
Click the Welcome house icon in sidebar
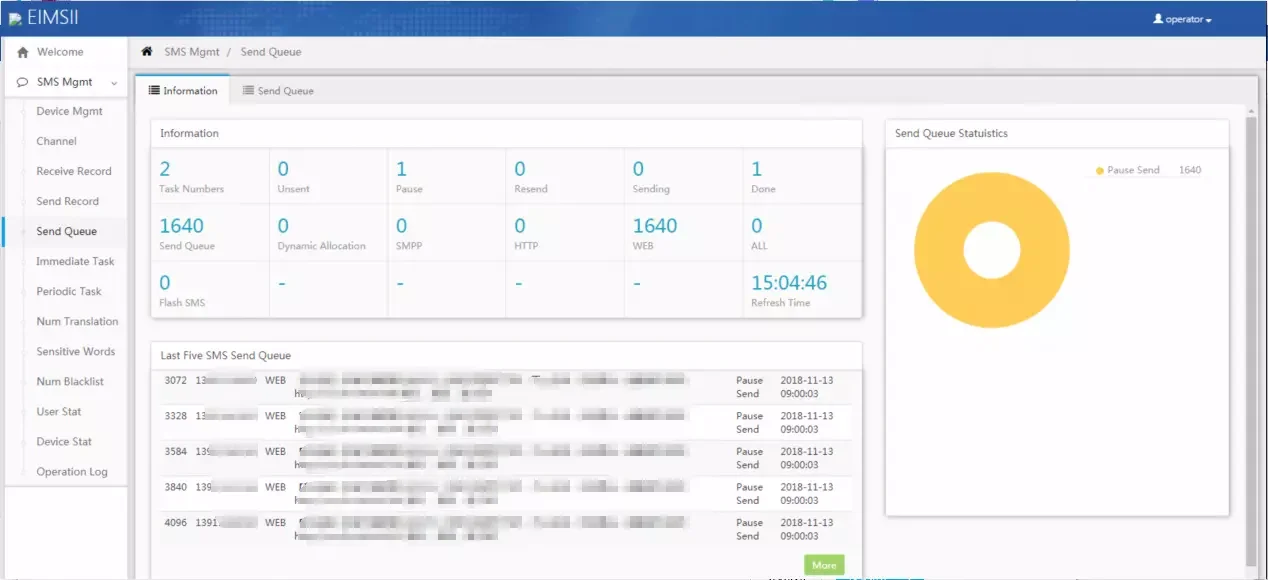click(x=23, y=52)
